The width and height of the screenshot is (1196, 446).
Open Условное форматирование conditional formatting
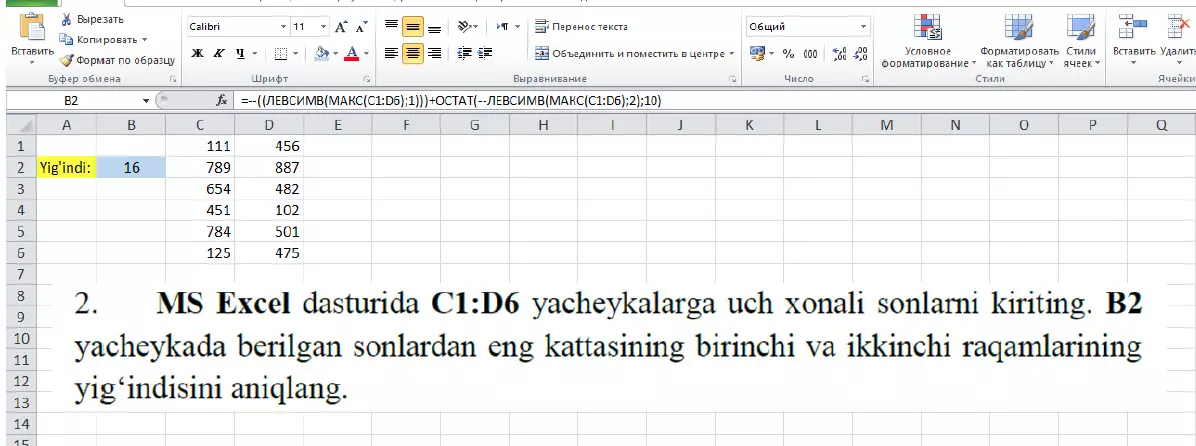tap(927, 42)
